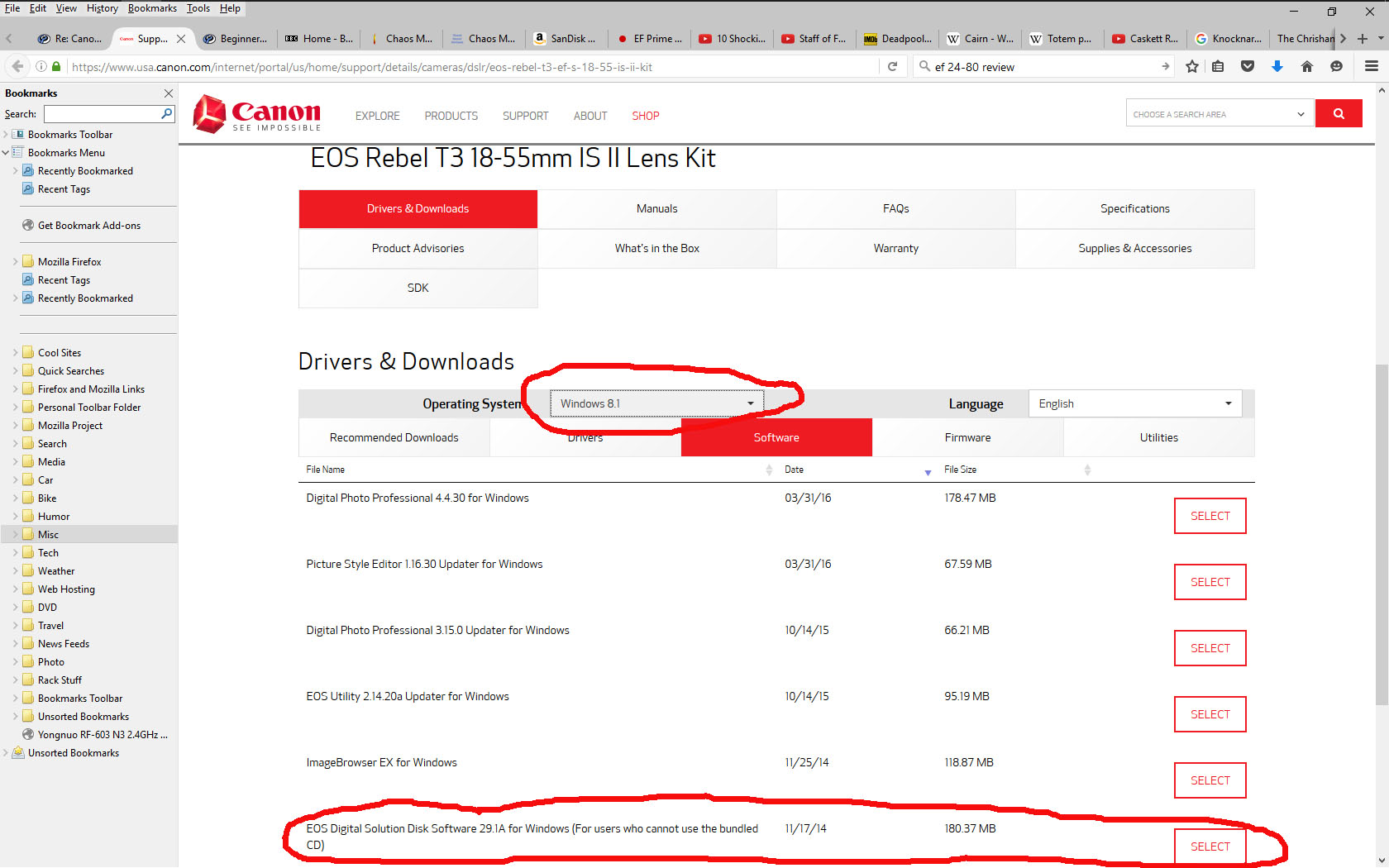
Task: Open the Help menu
Action: pos(230,8)
